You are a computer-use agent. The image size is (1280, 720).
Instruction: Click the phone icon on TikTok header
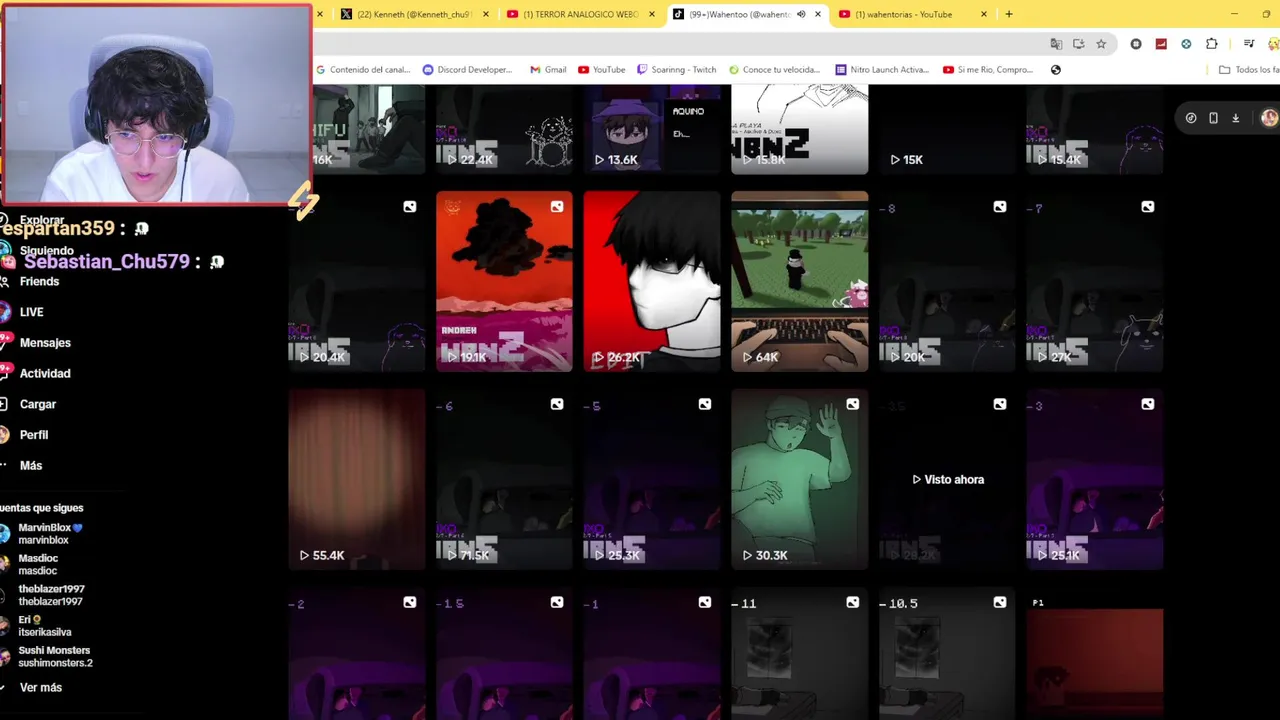point(1213,118)
